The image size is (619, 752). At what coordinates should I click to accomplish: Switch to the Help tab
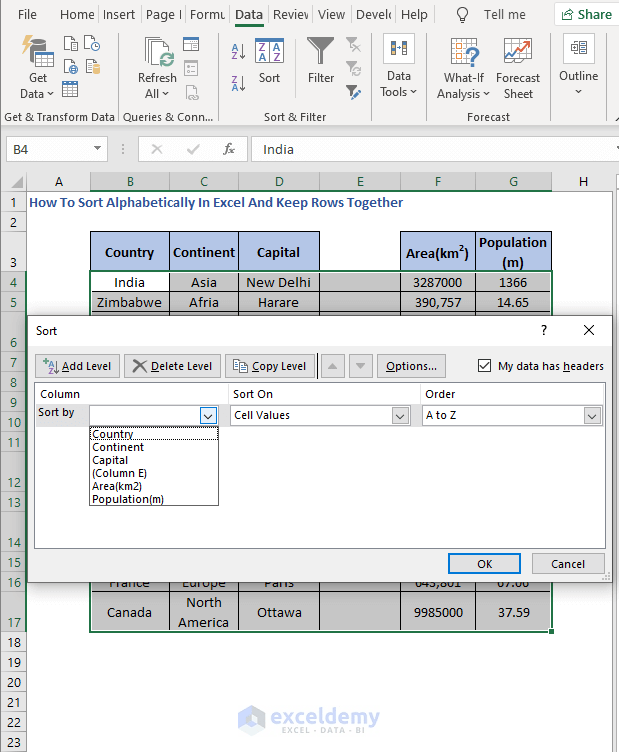point(414,15)
